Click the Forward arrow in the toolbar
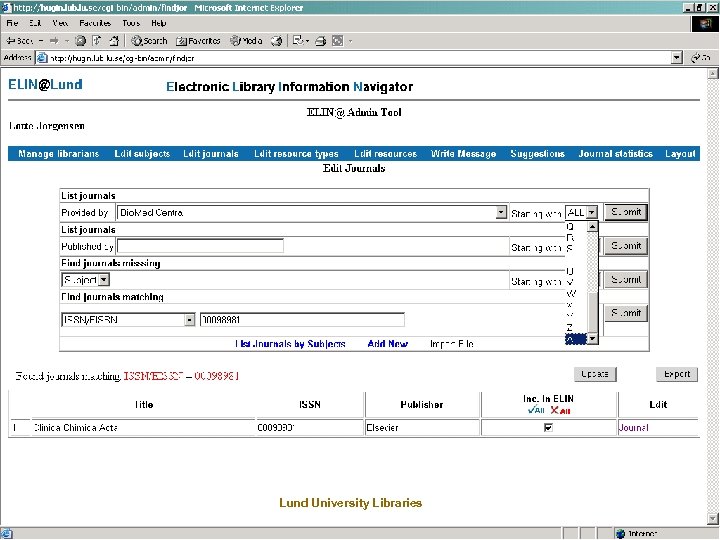The image size is (720, 540). coord(54,41)
